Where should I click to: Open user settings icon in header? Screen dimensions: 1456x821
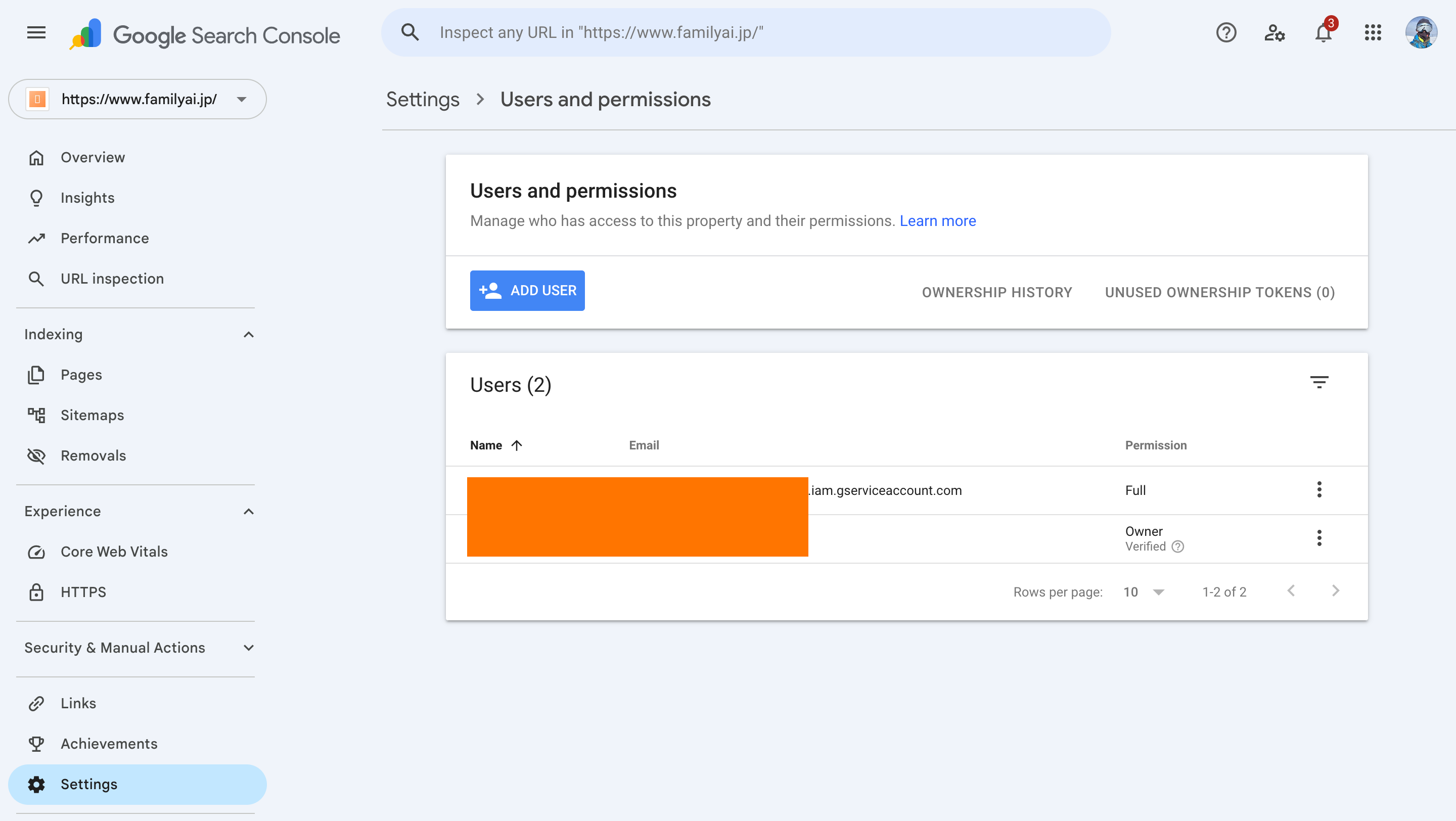tap(1275, 33)
